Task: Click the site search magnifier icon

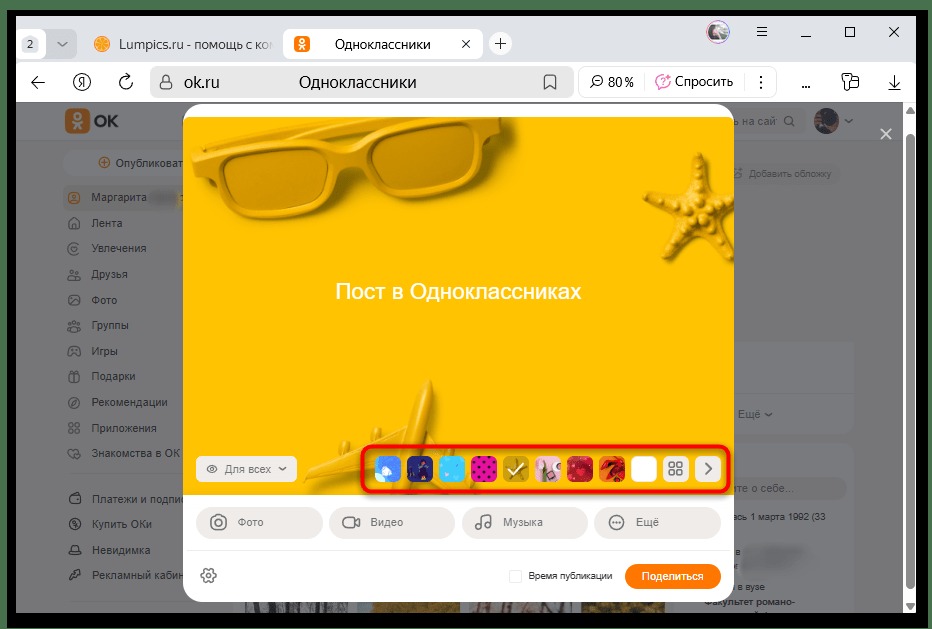Action: click(789, 121)
